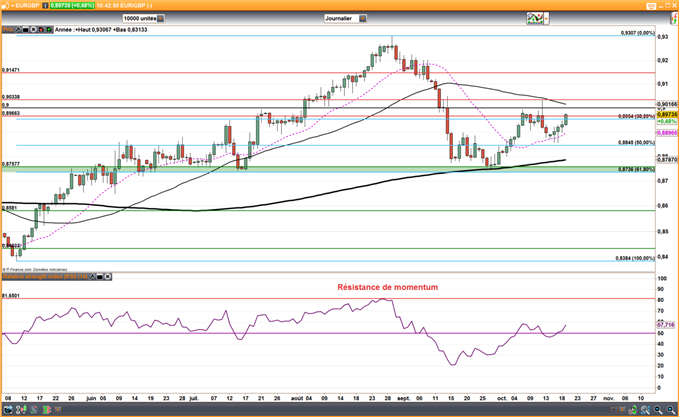
Task: Open the 10000 unités dropdown
Action: click(143, 19)
